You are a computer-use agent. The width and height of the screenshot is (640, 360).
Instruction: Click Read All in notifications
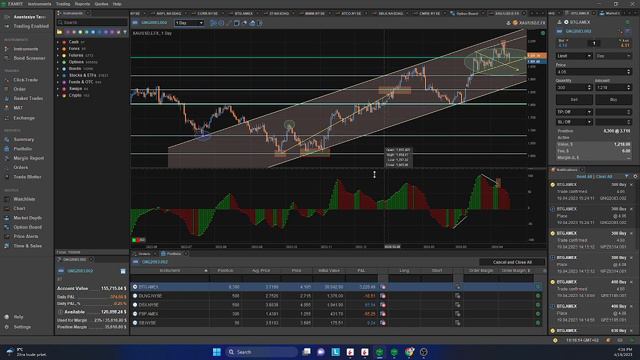(584, 177)
